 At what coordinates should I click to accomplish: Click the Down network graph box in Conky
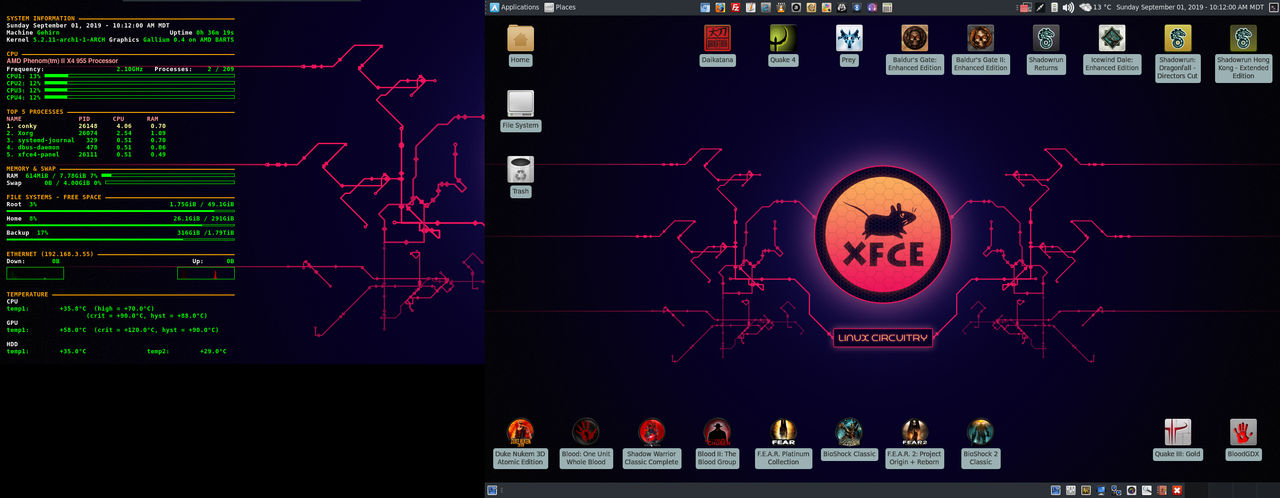35,273
